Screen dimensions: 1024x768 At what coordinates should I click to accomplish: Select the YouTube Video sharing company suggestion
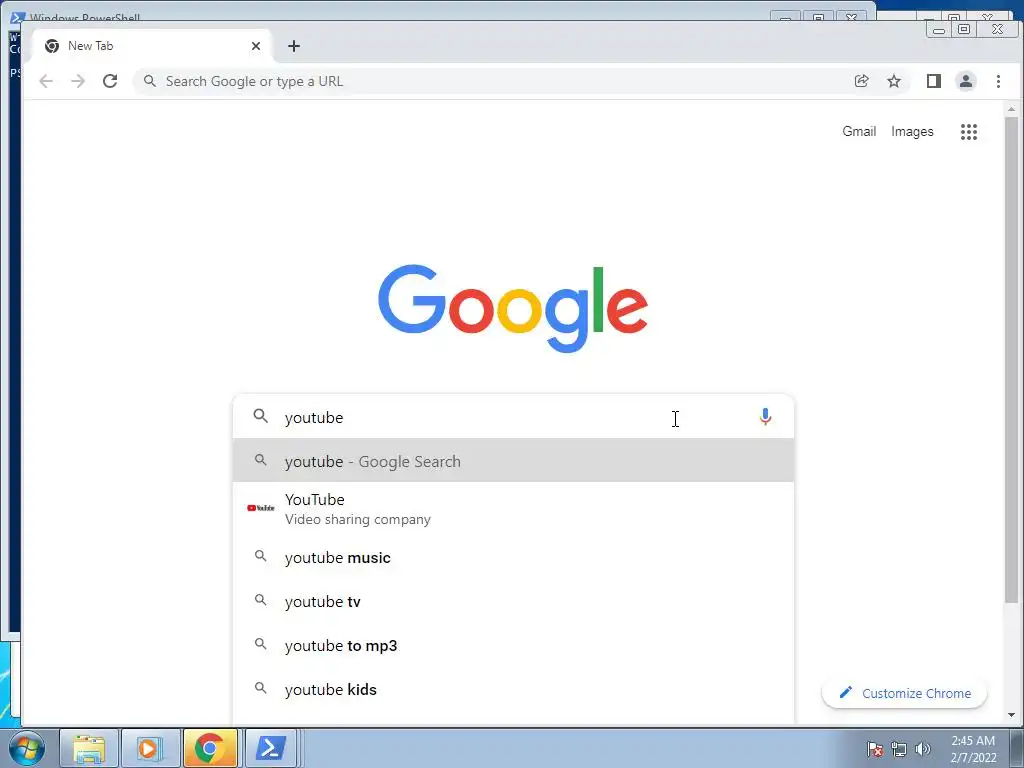click(513, 509)
